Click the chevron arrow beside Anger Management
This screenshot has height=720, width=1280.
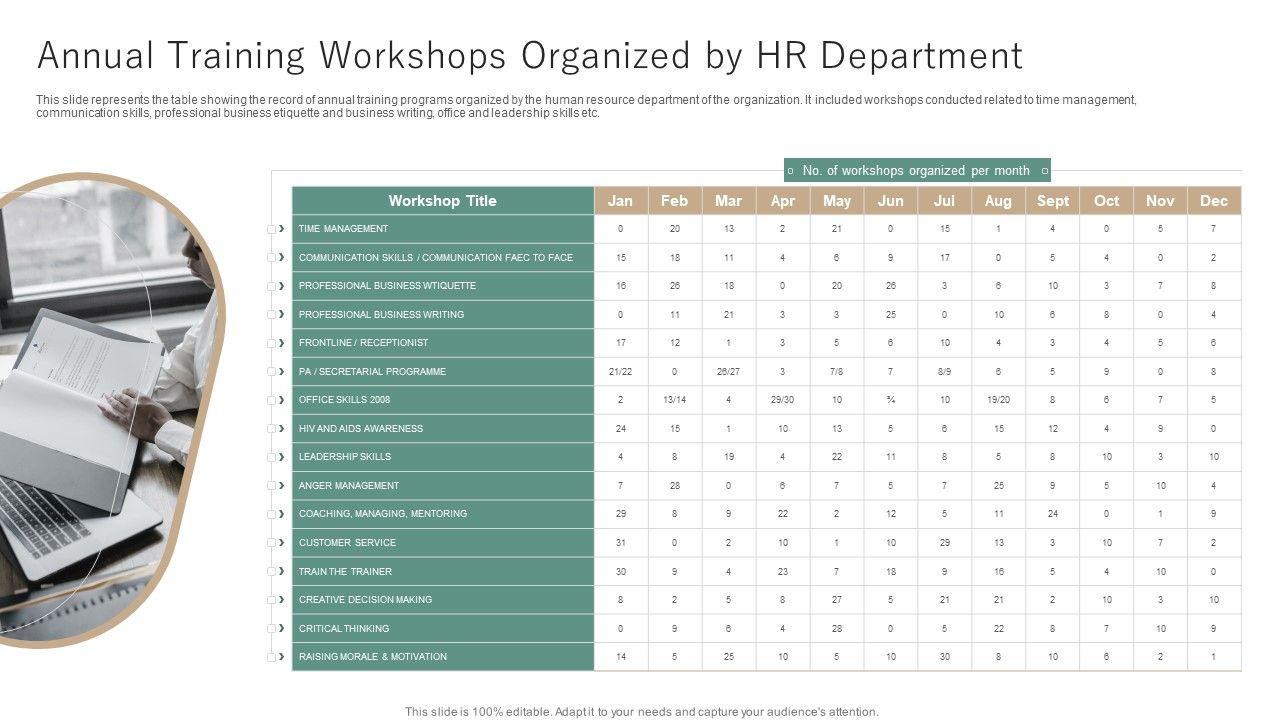pos(282,486)
